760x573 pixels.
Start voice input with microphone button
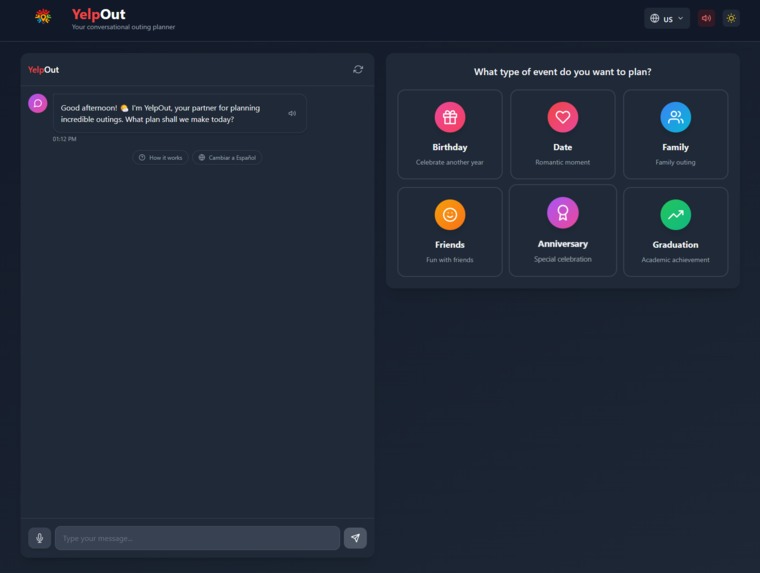(40, 538)
